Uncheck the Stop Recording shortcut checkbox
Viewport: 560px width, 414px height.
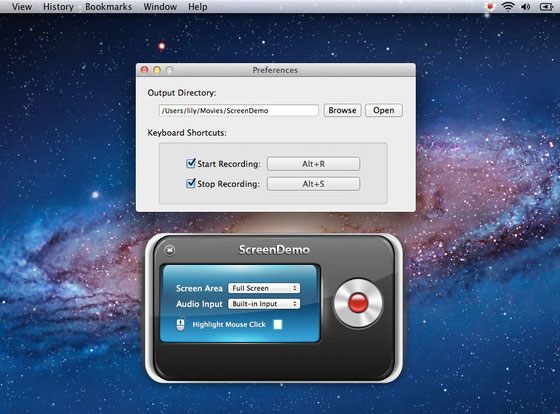(191, 183)
